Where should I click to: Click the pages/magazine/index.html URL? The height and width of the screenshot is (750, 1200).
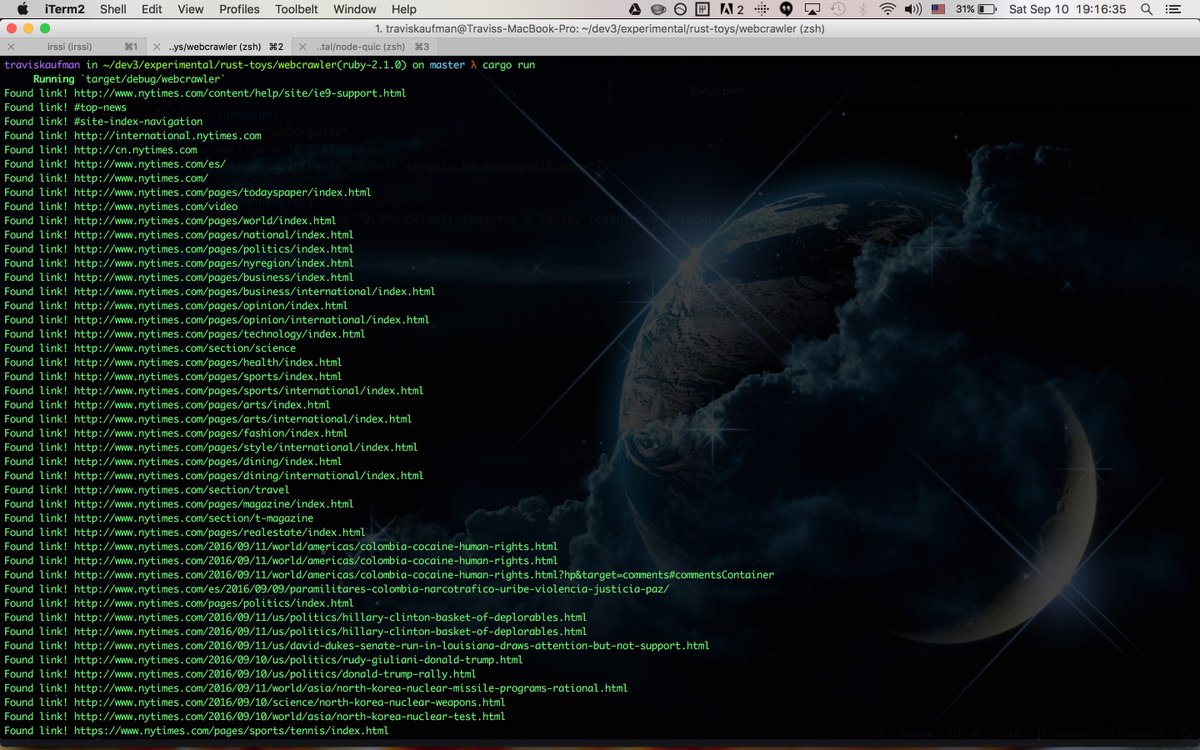tap(214, 504)
